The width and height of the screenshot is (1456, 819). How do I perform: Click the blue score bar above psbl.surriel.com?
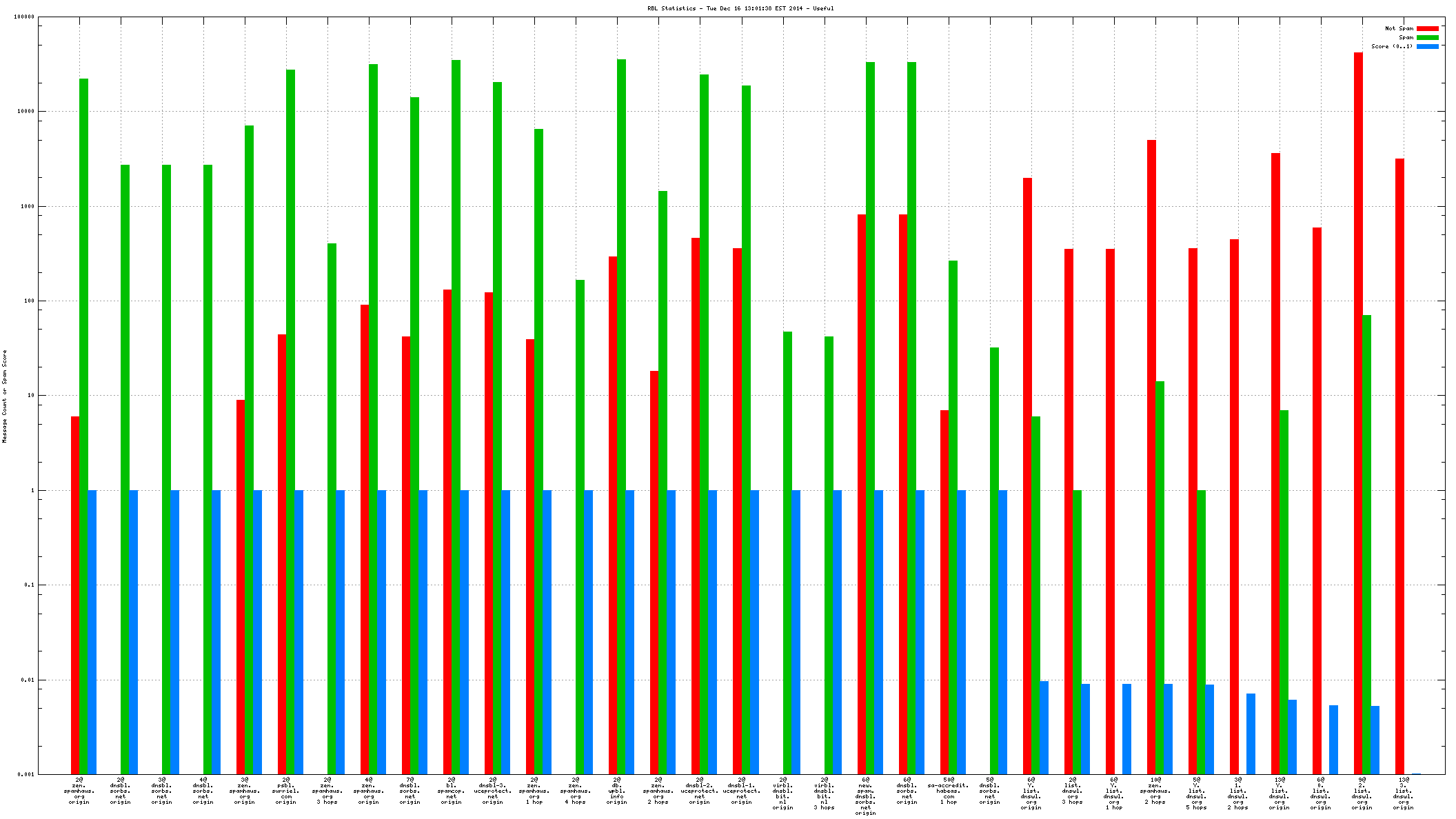click(x=299, y=632)
